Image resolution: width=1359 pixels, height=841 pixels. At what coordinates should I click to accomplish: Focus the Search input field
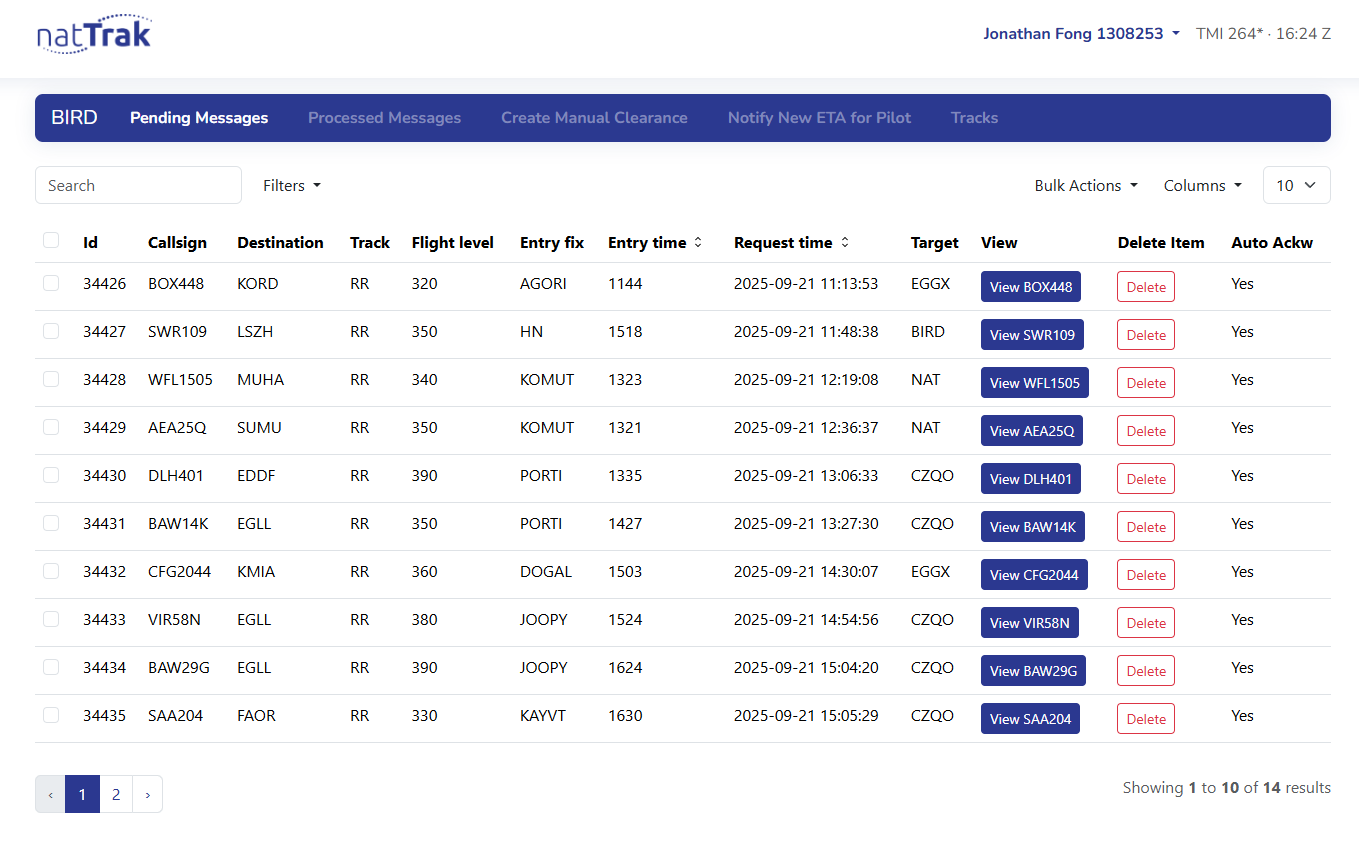[x=138, y=185]
